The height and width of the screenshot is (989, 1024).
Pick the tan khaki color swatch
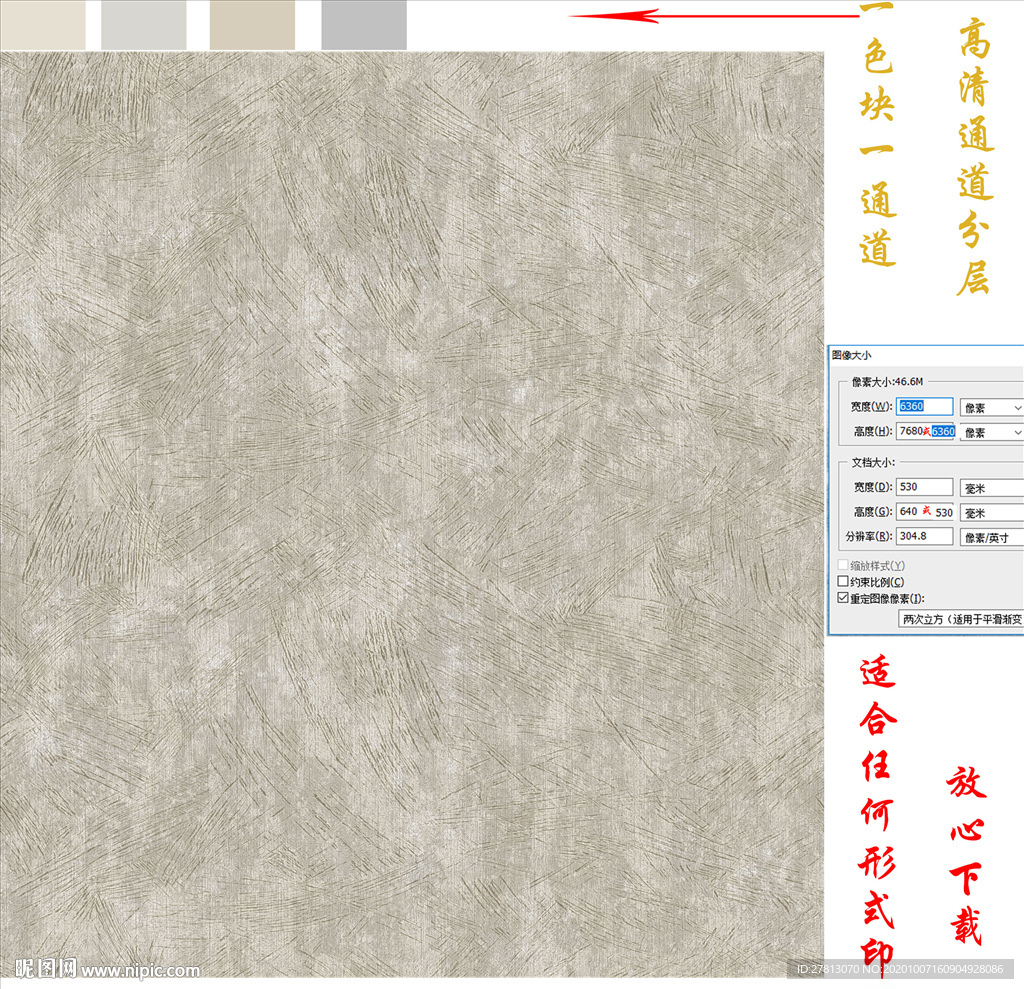(x=252, y=24)
